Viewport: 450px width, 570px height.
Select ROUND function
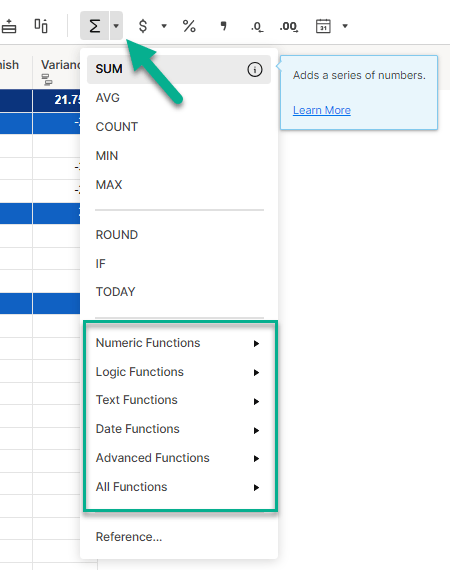pos(179,235)
